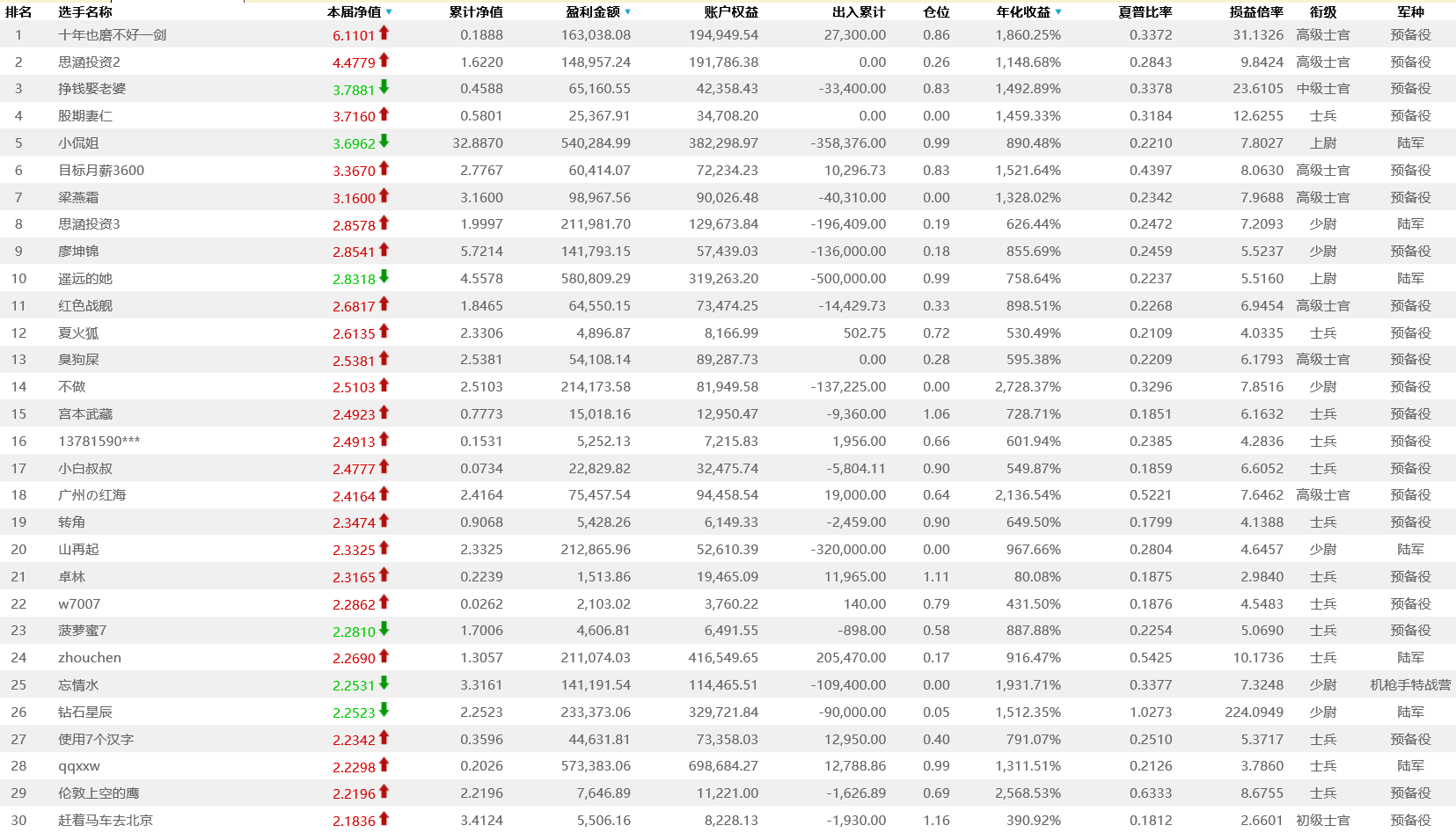Click the 排名 column header
This screenshot has height=833, width=1456.
pos(18,12)
